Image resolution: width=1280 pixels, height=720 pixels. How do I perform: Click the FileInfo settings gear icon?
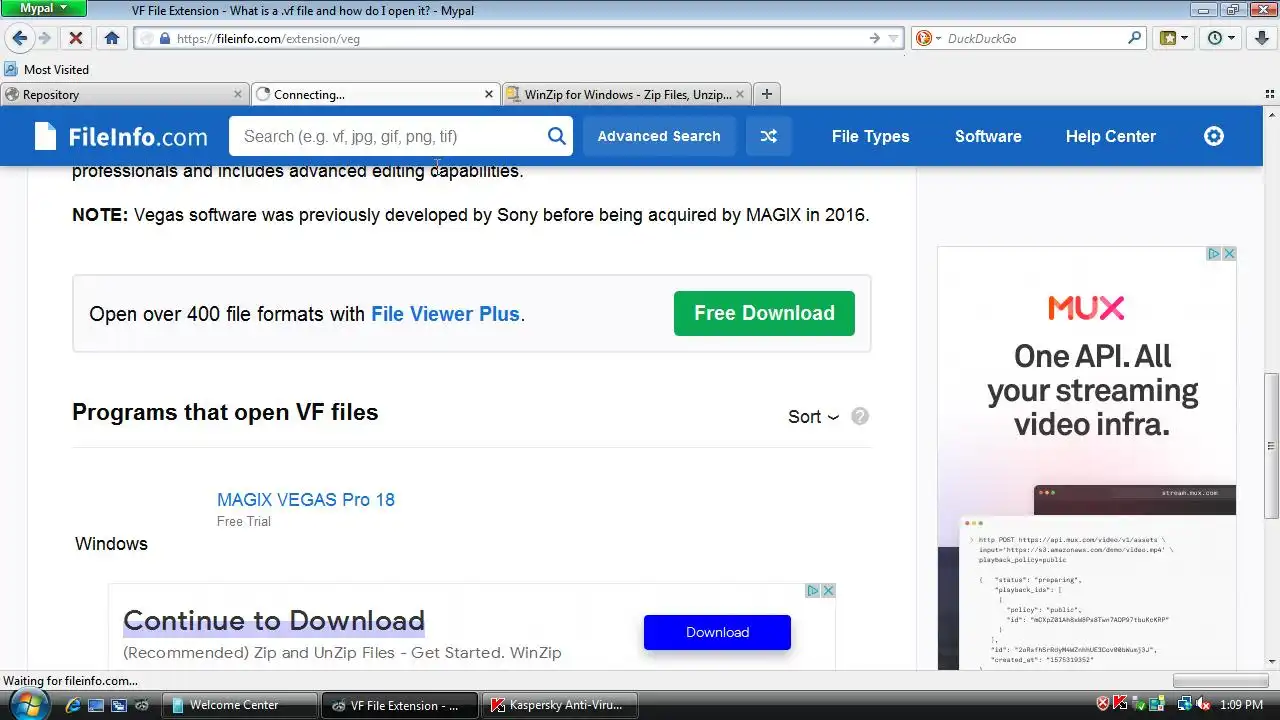coord(1214,136)
